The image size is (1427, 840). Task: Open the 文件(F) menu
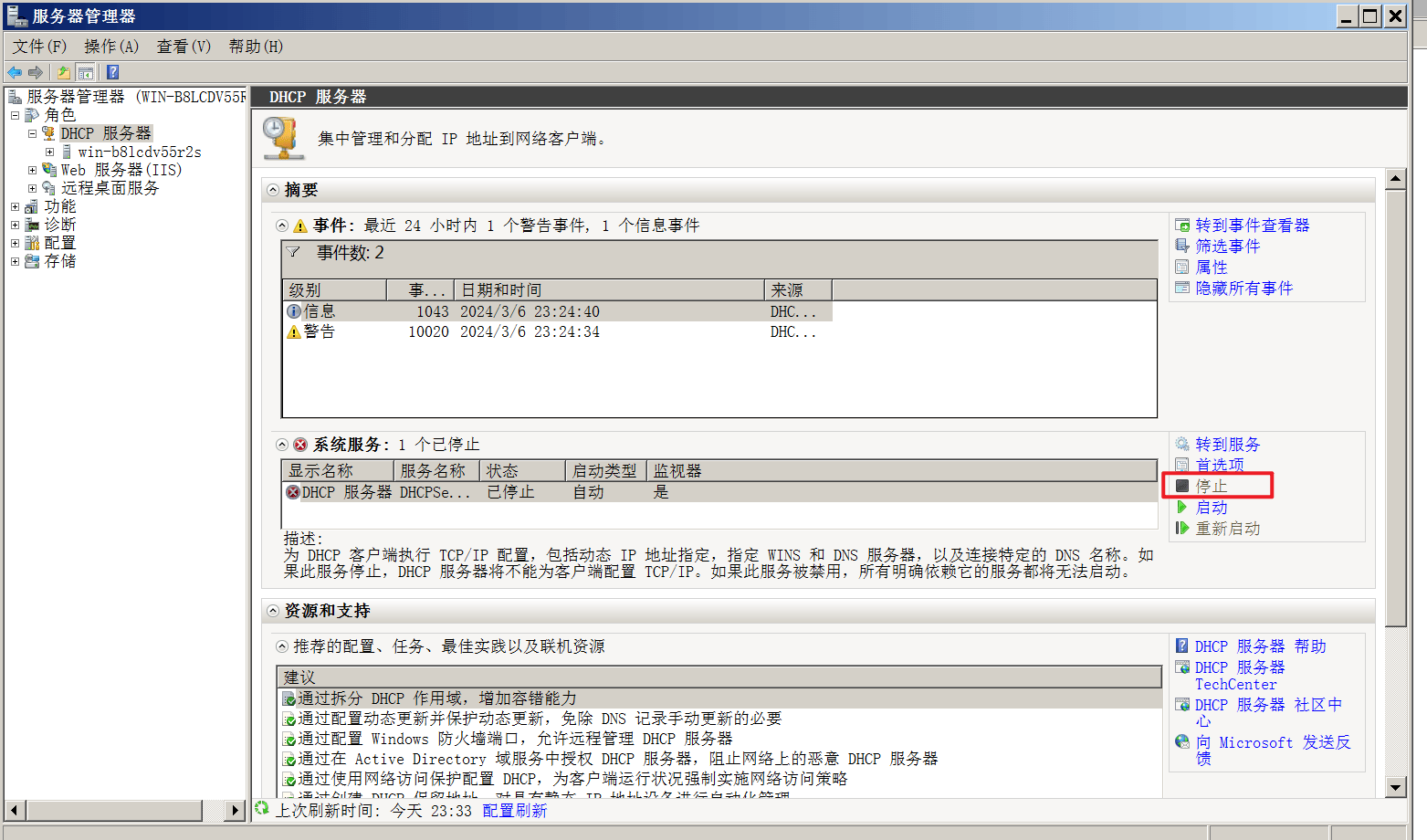(39, 47)
